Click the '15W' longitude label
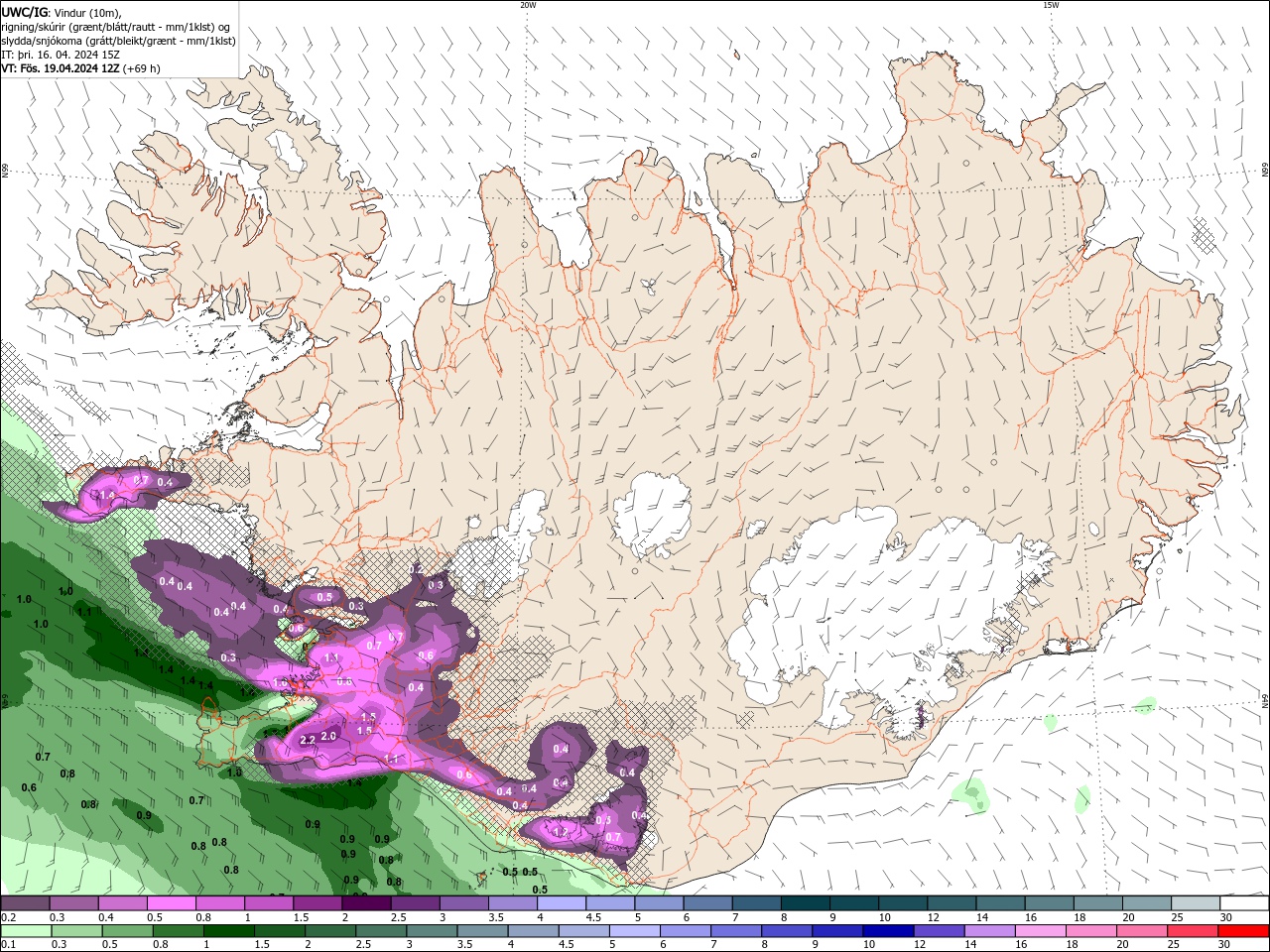This screenshot has height=952, width=1270. point(1051,5)
